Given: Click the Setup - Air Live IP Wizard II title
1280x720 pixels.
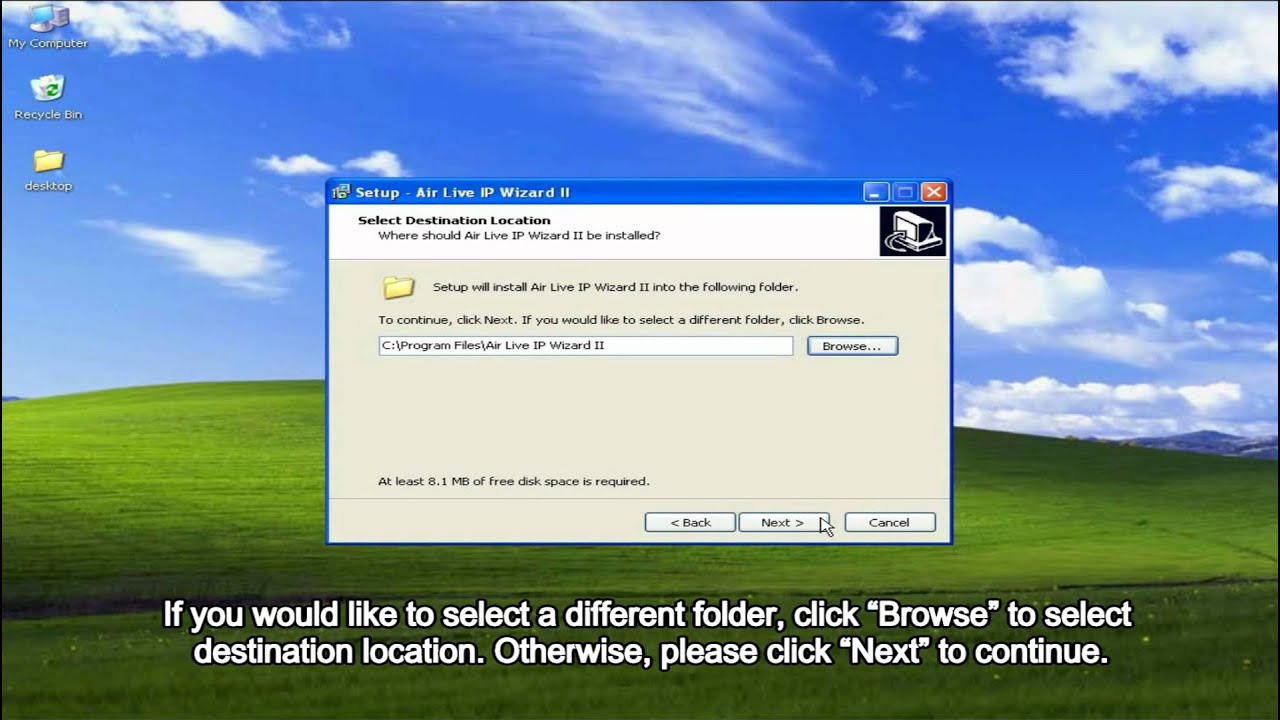Looking at the screenshot, I should pyautogui.click(x=463, y=193).
